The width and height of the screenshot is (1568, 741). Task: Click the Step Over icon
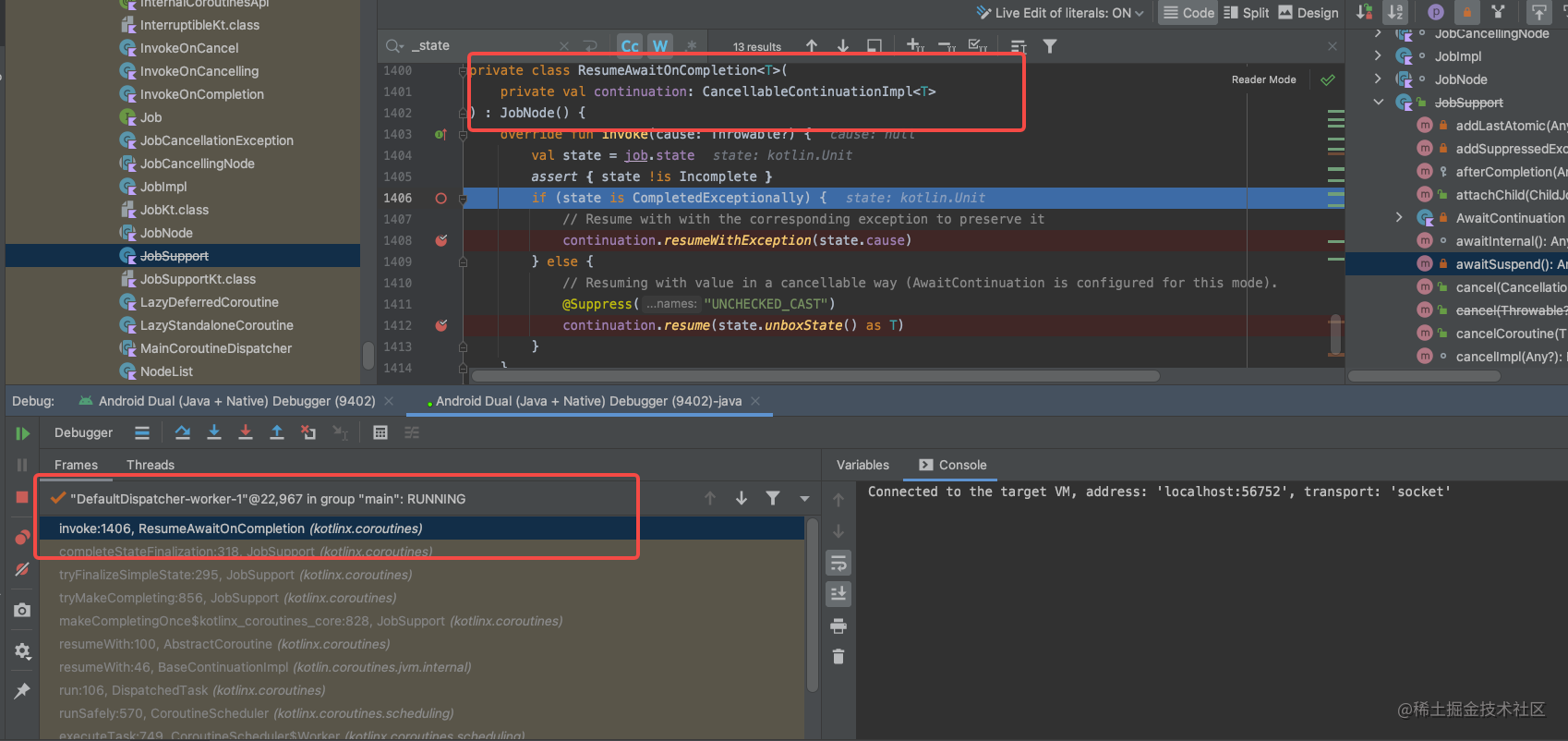(x=183, y=432)
